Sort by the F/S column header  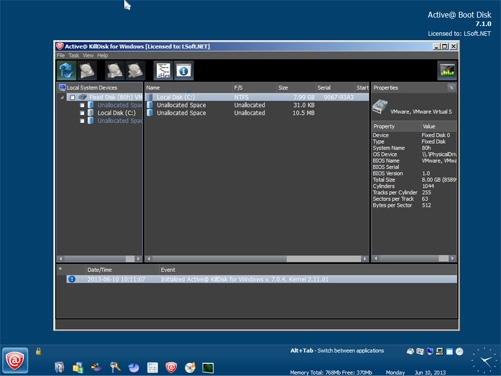pyautogui.click(x=254, y=88)
